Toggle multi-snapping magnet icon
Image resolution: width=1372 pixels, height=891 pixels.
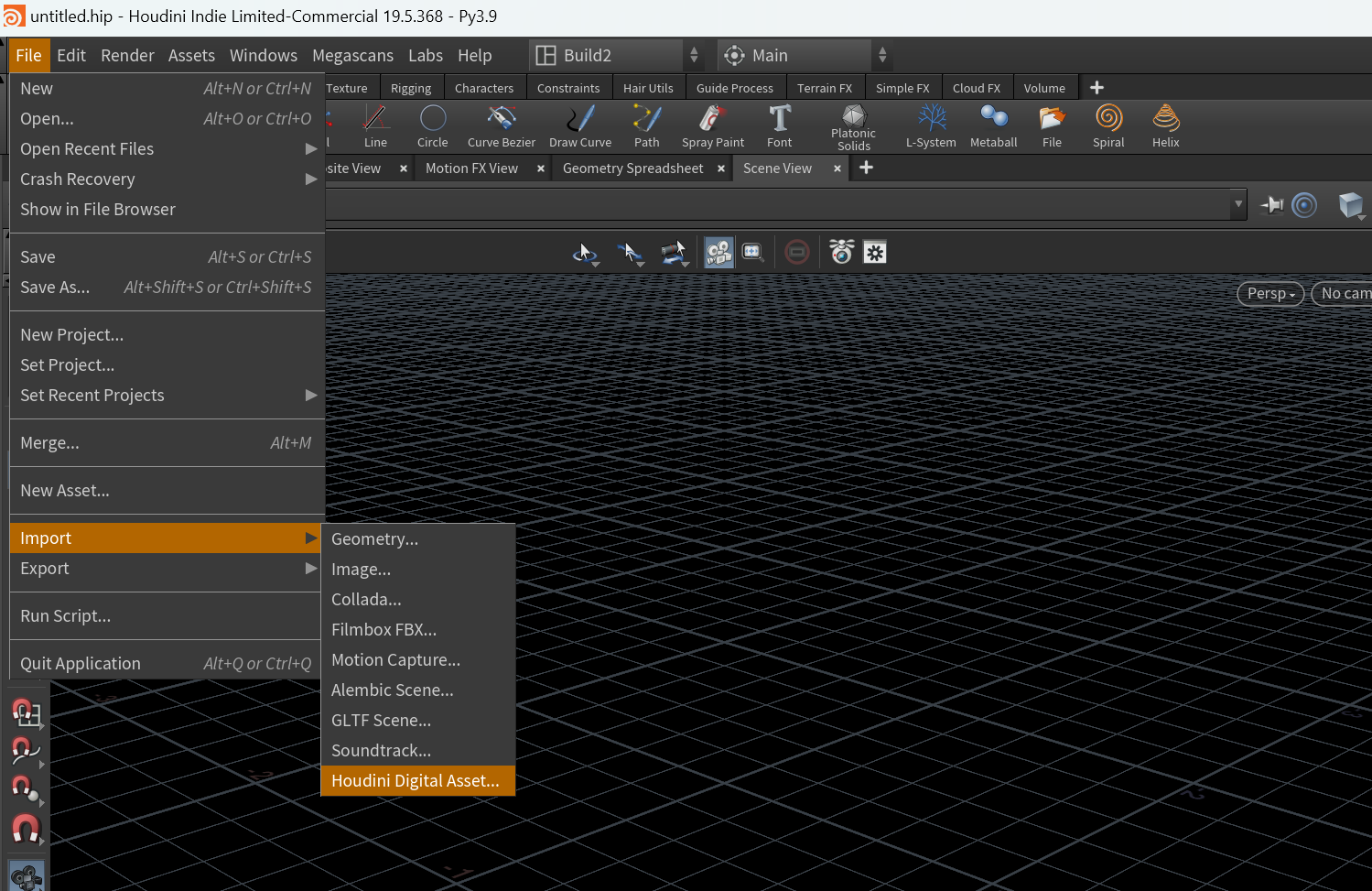[x=26, y=830]
